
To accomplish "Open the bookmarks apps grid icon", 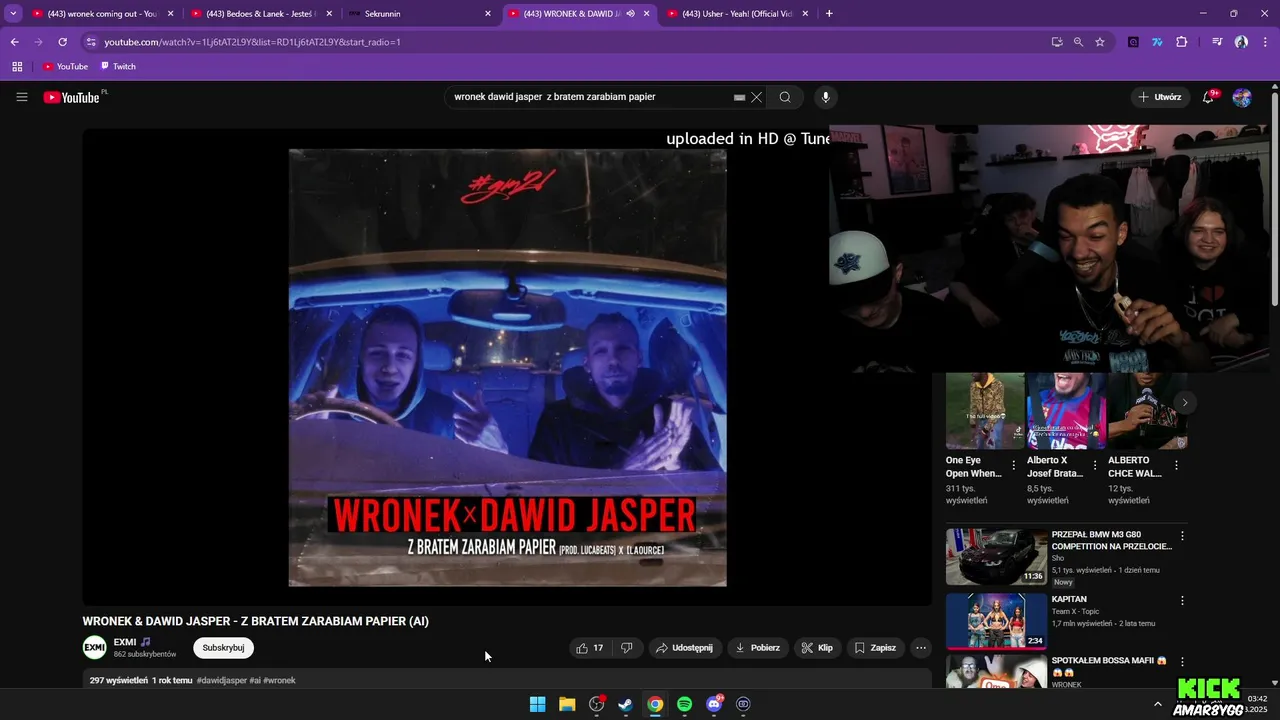I will point(17,66).
